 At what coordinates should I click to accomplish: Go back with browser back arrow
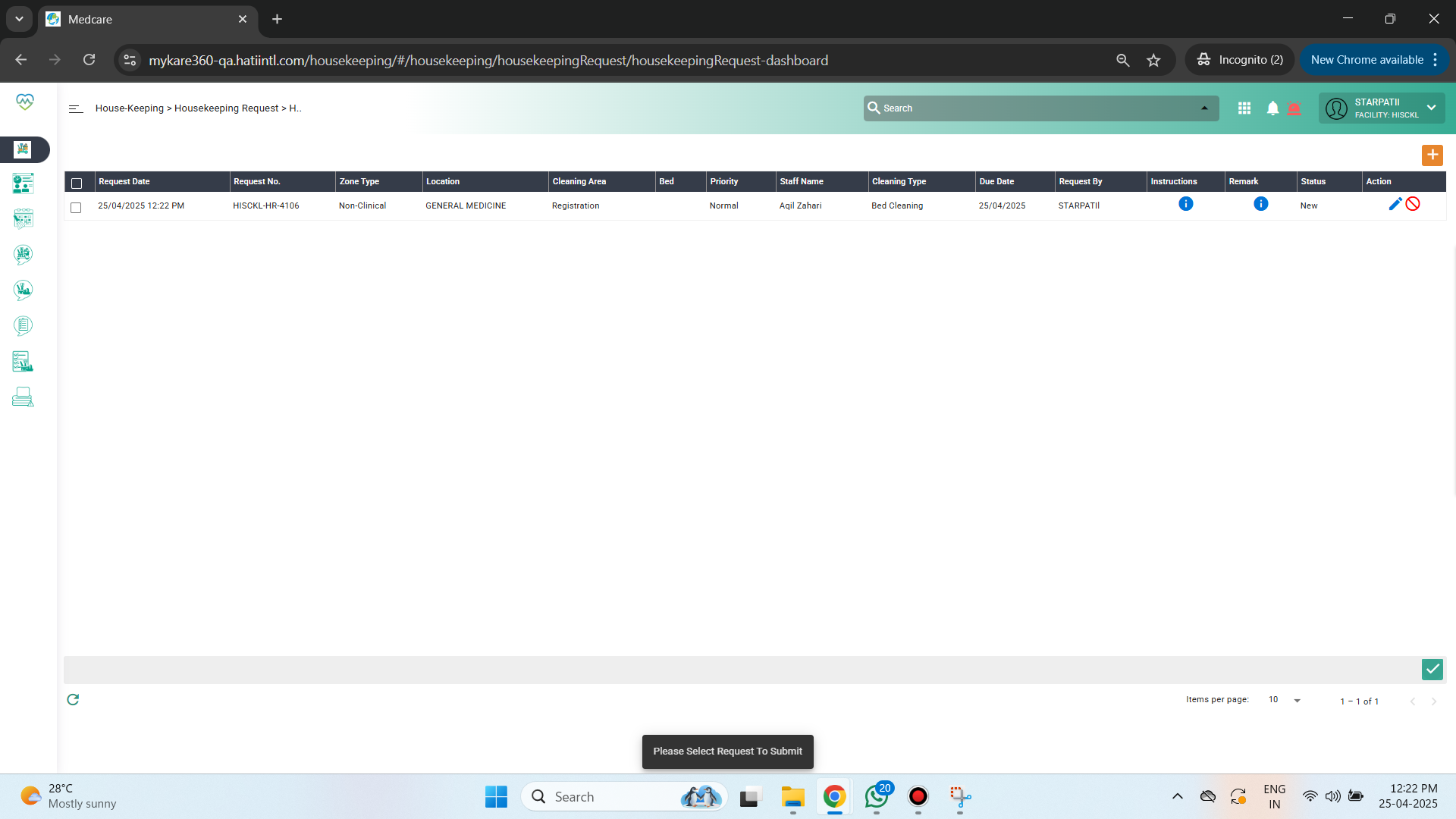(20, 60)
